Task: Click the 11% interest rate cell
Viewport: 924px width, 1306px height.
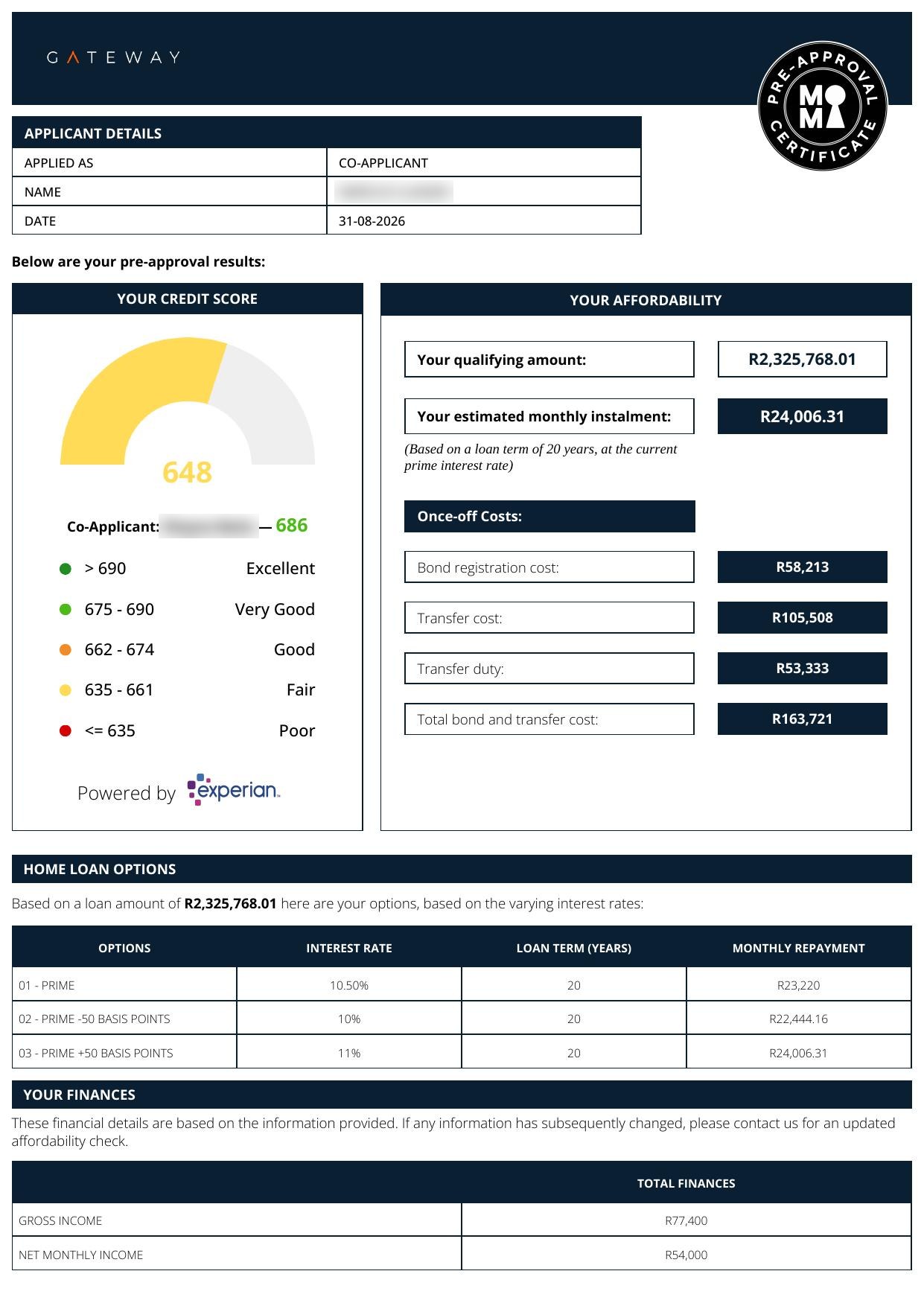Action: (x=349, y=1053)
